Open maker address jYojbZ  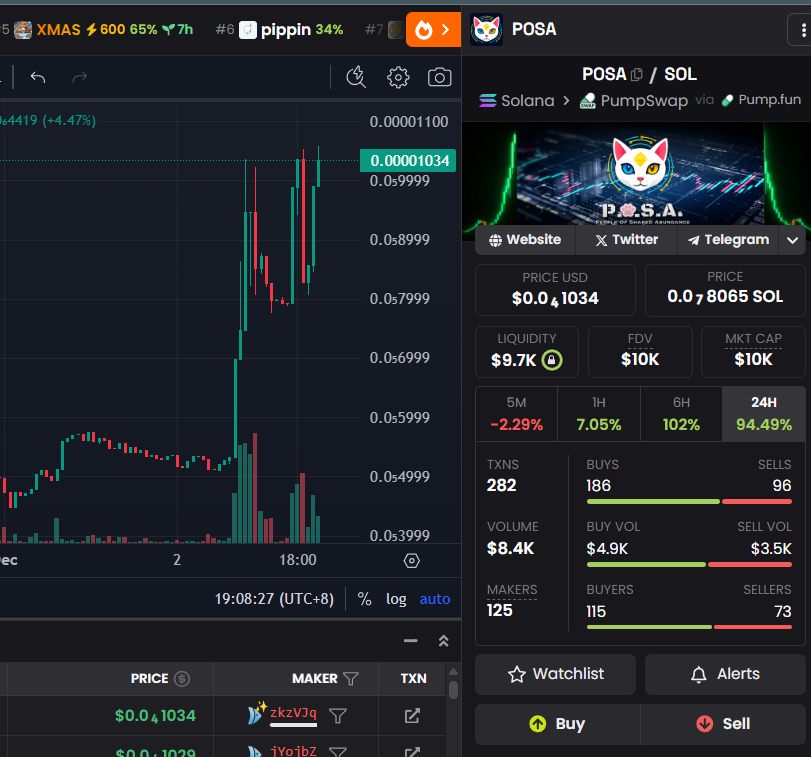pyautogui.click(x=293, y=751)
